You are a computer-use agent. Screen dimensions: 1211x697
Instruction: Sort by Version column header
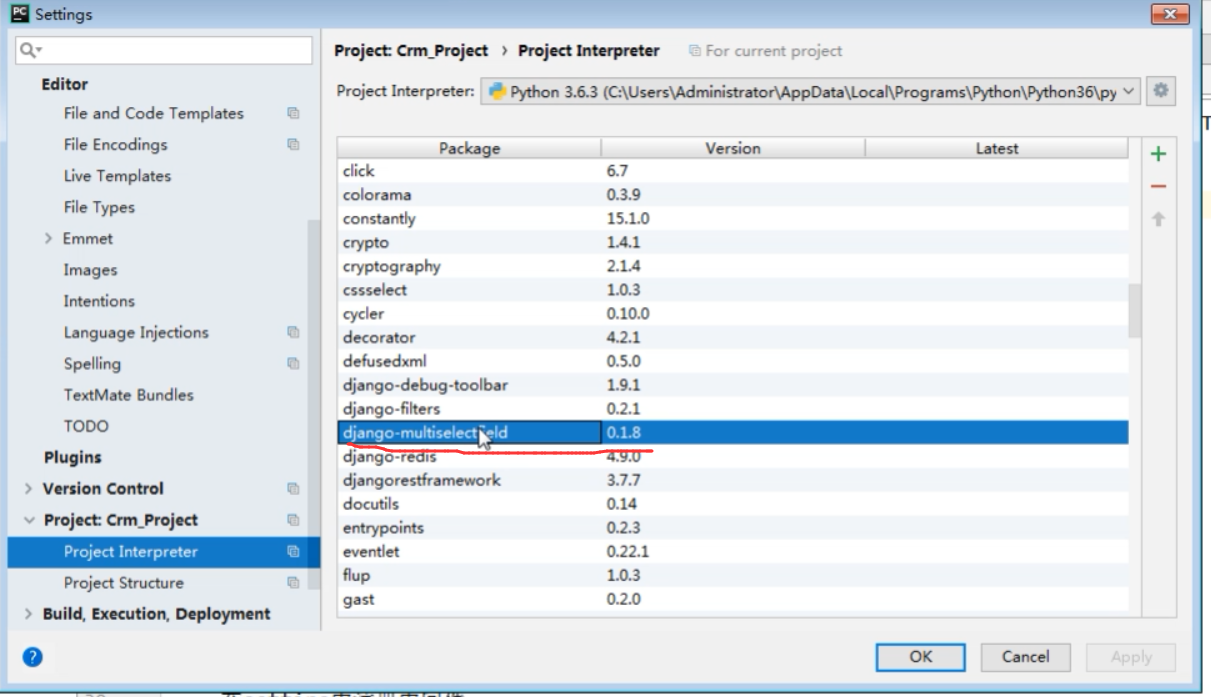click(733, 148)
